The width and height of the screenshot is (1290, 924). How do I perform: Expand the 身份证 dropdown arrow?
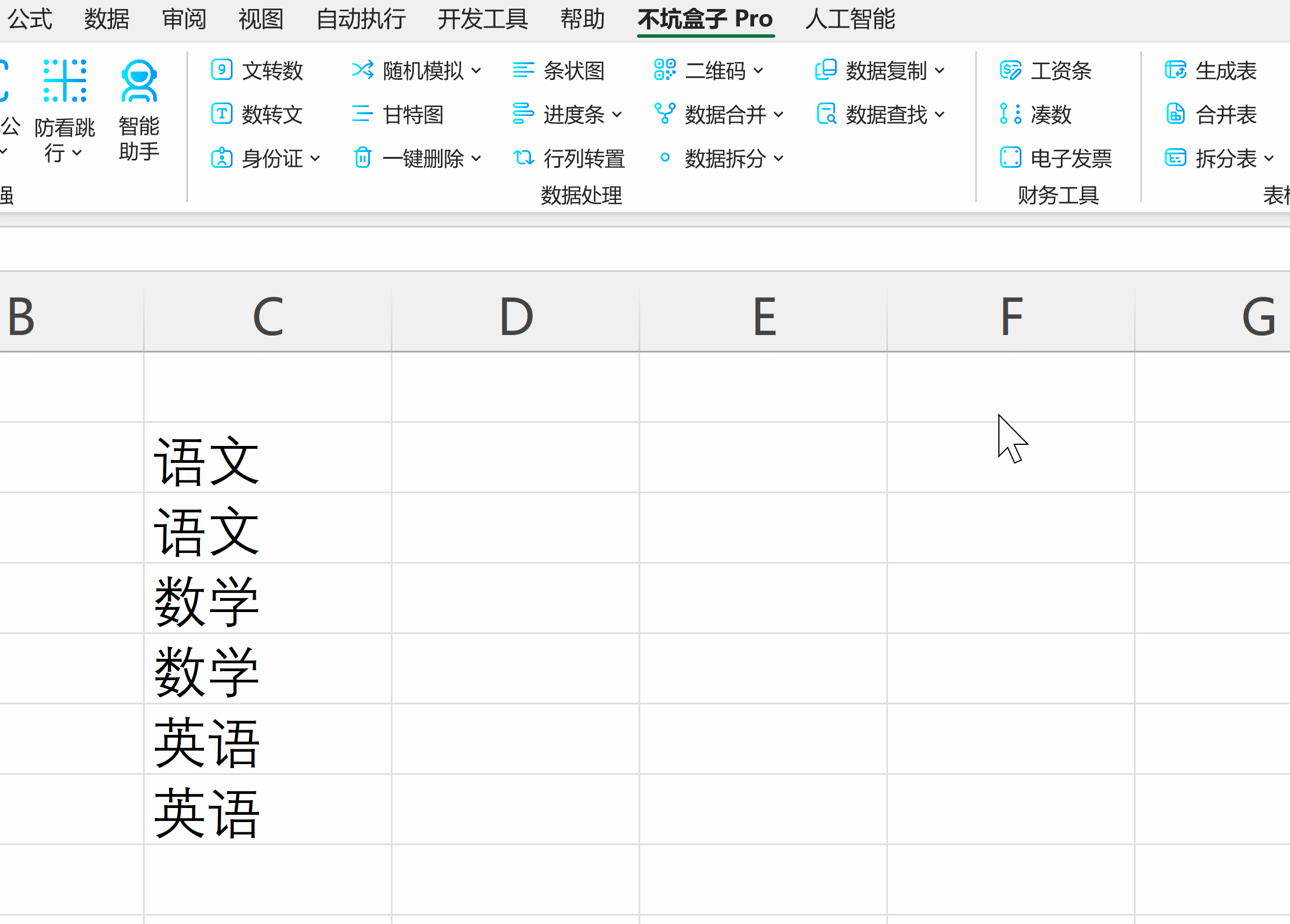[315, 159]
